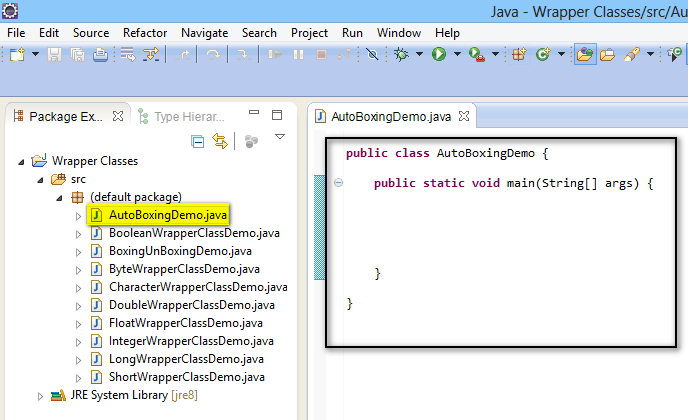Click the New Java Package icon
The height and width of the screenshot is (420, 688).
(x=519, y=54)
